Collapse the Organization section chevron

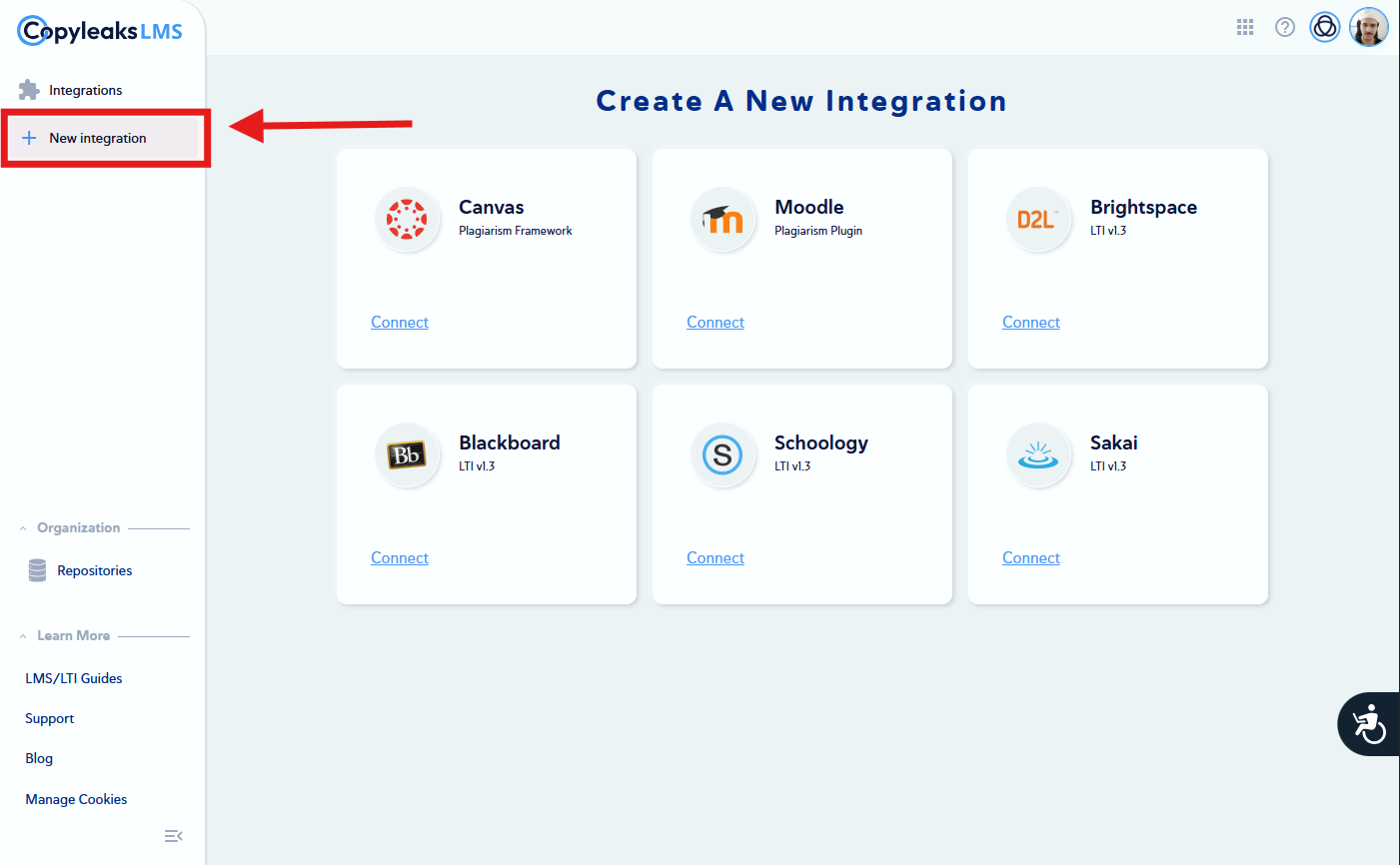23,528
